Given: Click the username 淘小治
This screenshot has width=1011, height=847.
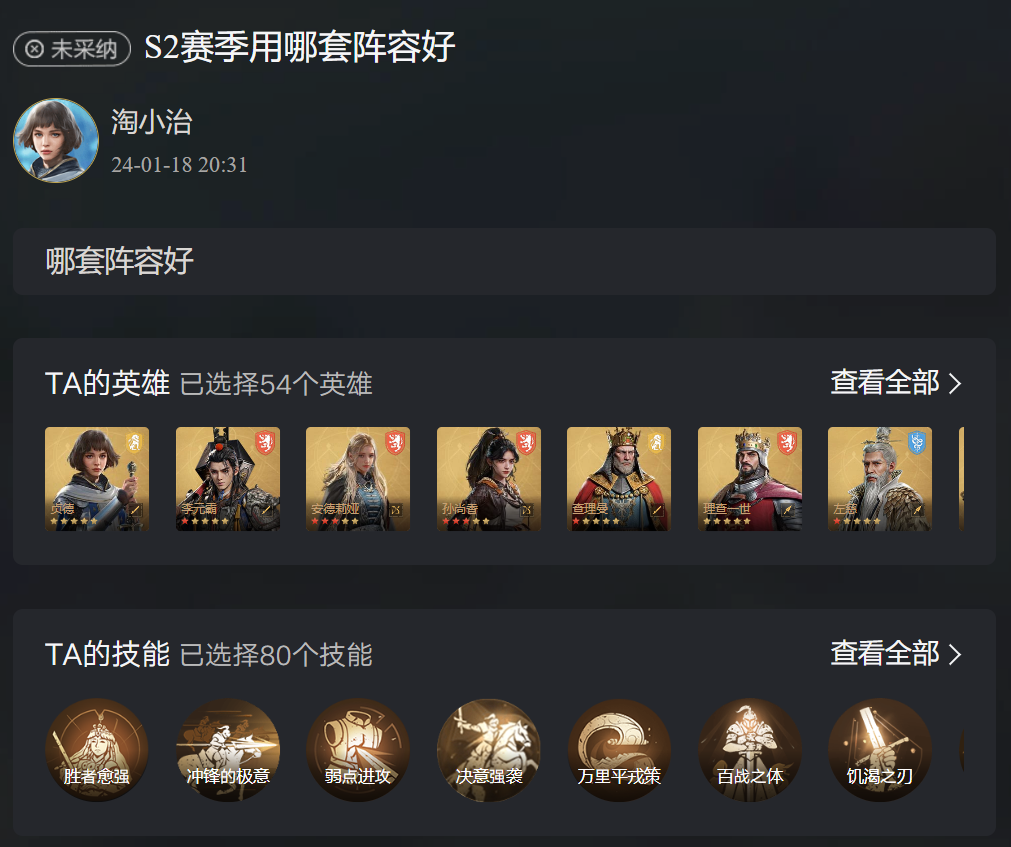Looking at the screenshot, I should pos(152,122).
